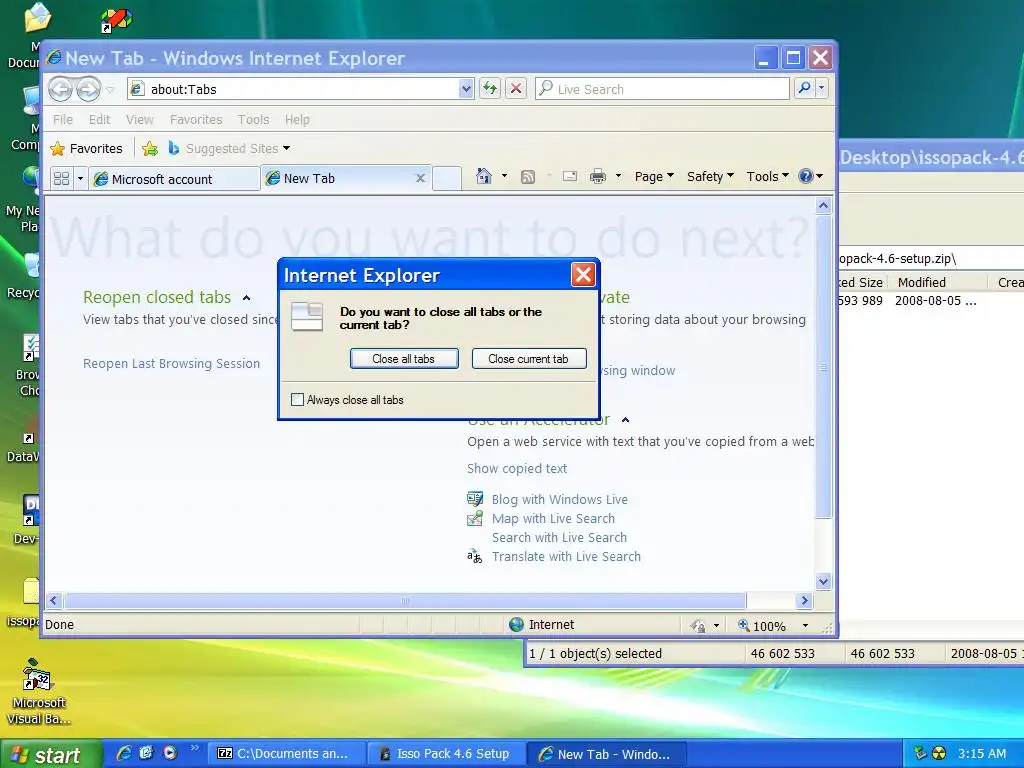Screen dimensions: 1024x768
Task: Click Map with Live Search link
Action: tap(553, 519)
